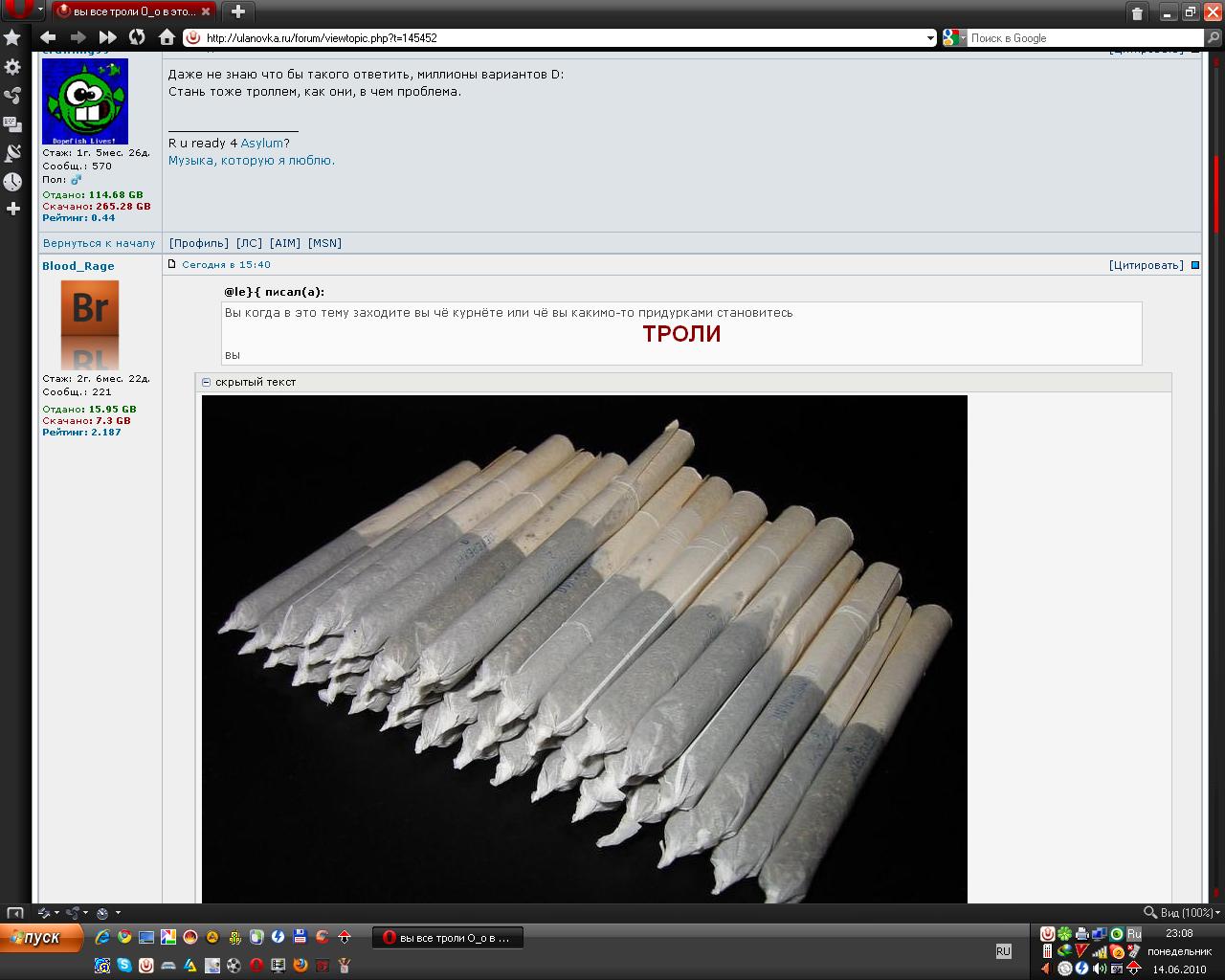Go to the Home page

point(167,37)
